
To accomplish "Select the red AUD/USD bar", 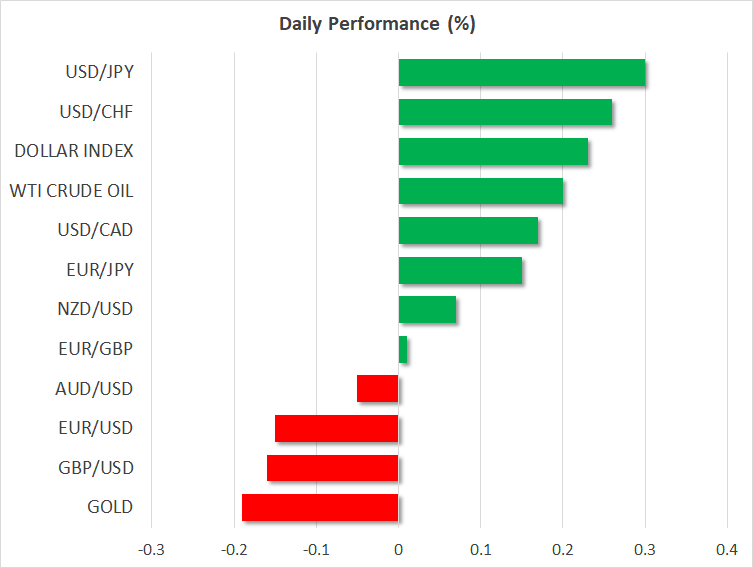I will click(378, 388).
